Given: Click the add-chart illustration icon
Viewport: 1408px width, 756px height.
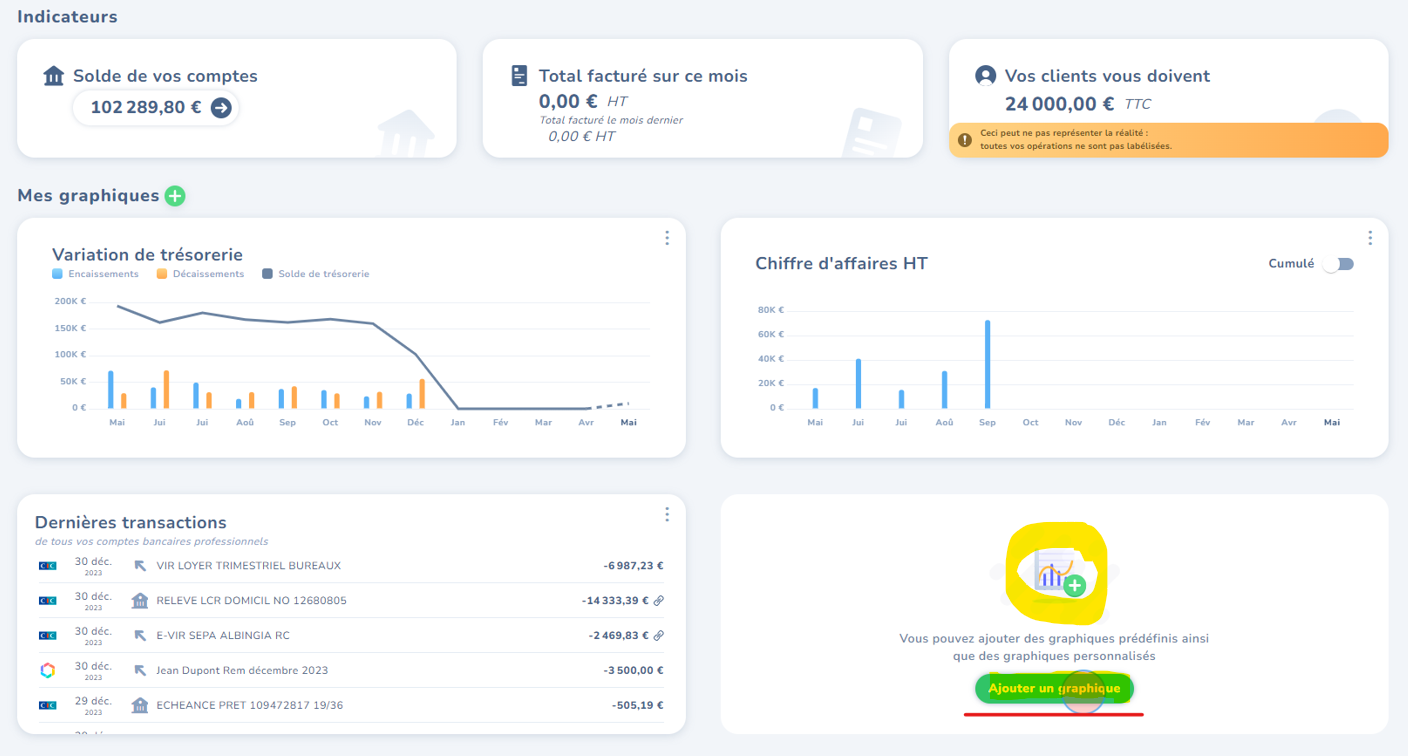Looking at the screenshot, I should pos(1054,573).
